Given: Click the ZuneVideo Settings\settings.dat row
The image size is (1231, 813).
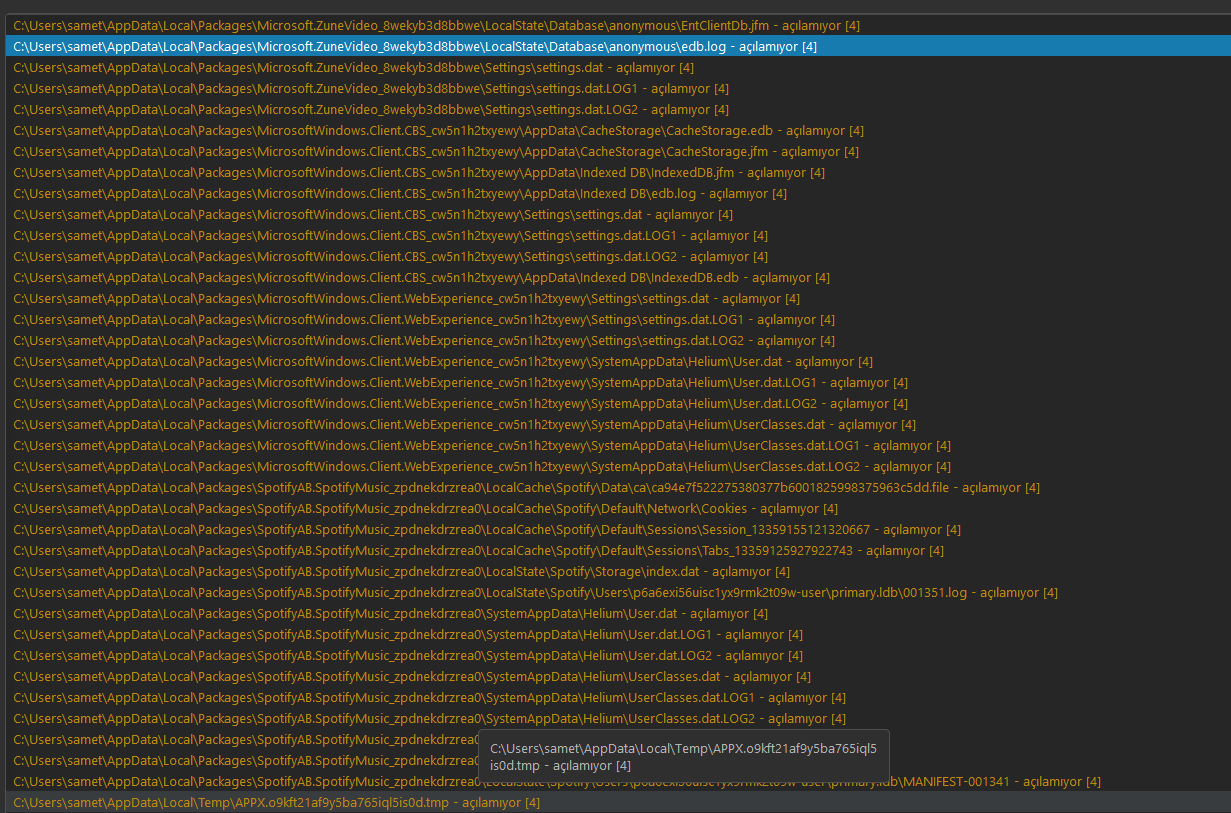Looking at the screenshot, I should click(x=617, y=67).
